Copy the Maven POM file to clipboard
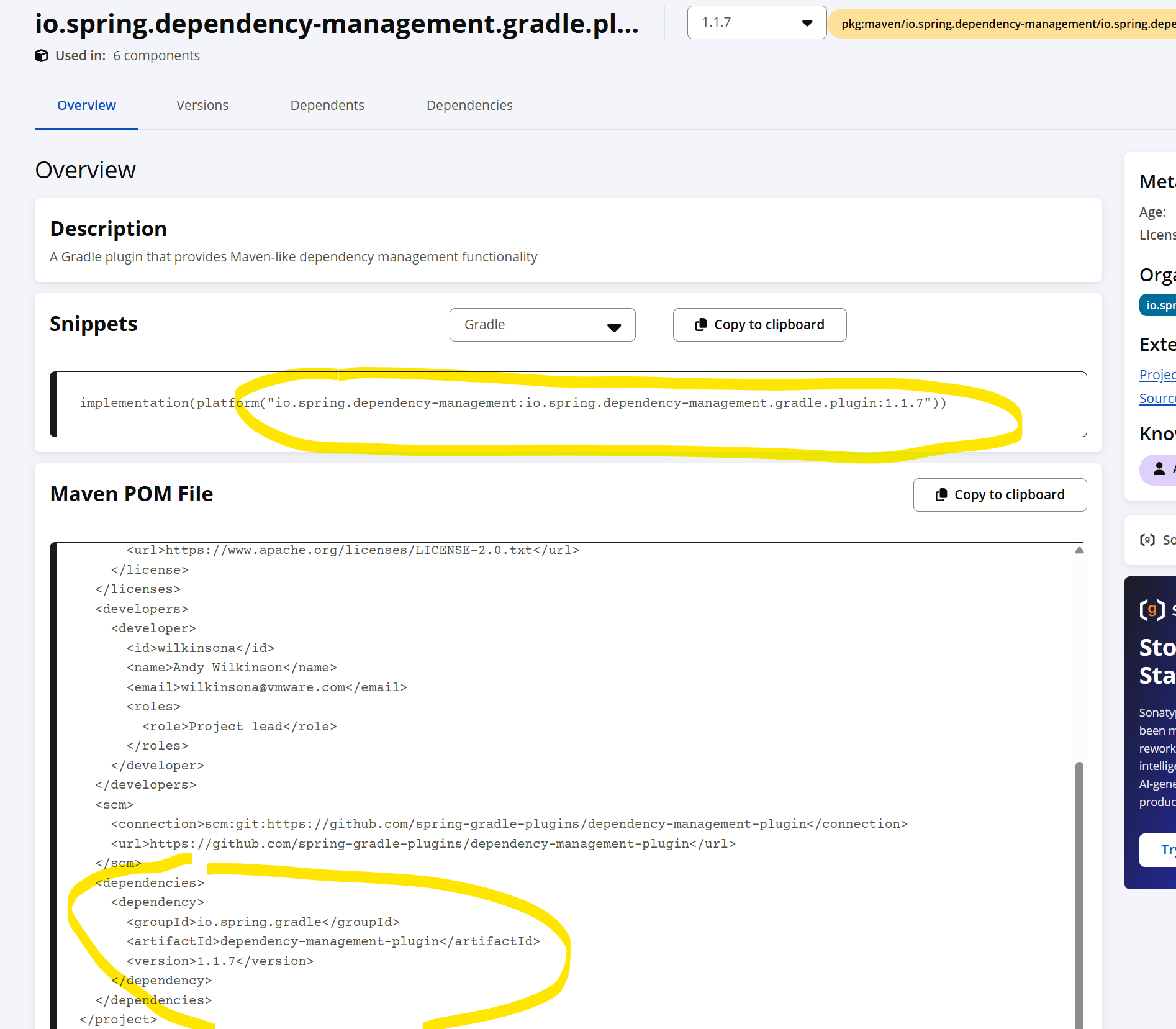 [1000, 495]
